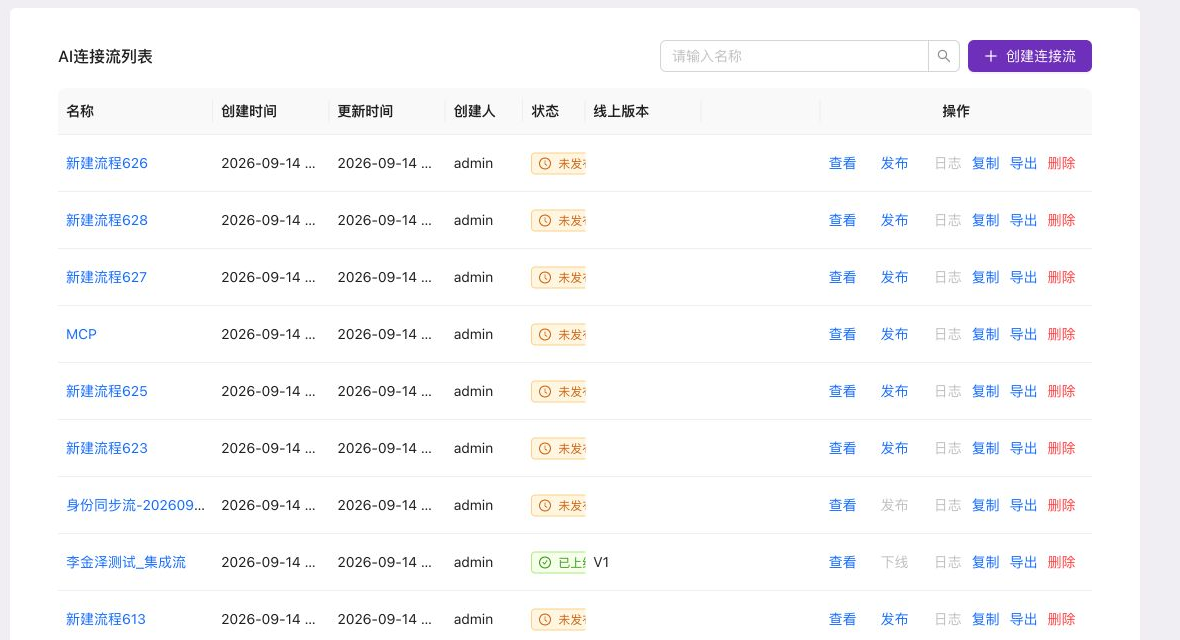This screenshot has width=1180, height=640.
Task: Click 删除 for the 身份同步流 row
Action: 1061,505
